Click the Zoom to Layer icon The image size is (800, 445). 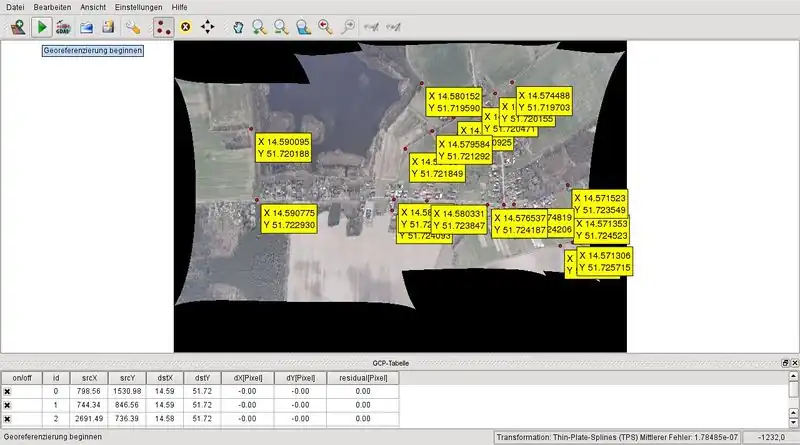[303, 26]
